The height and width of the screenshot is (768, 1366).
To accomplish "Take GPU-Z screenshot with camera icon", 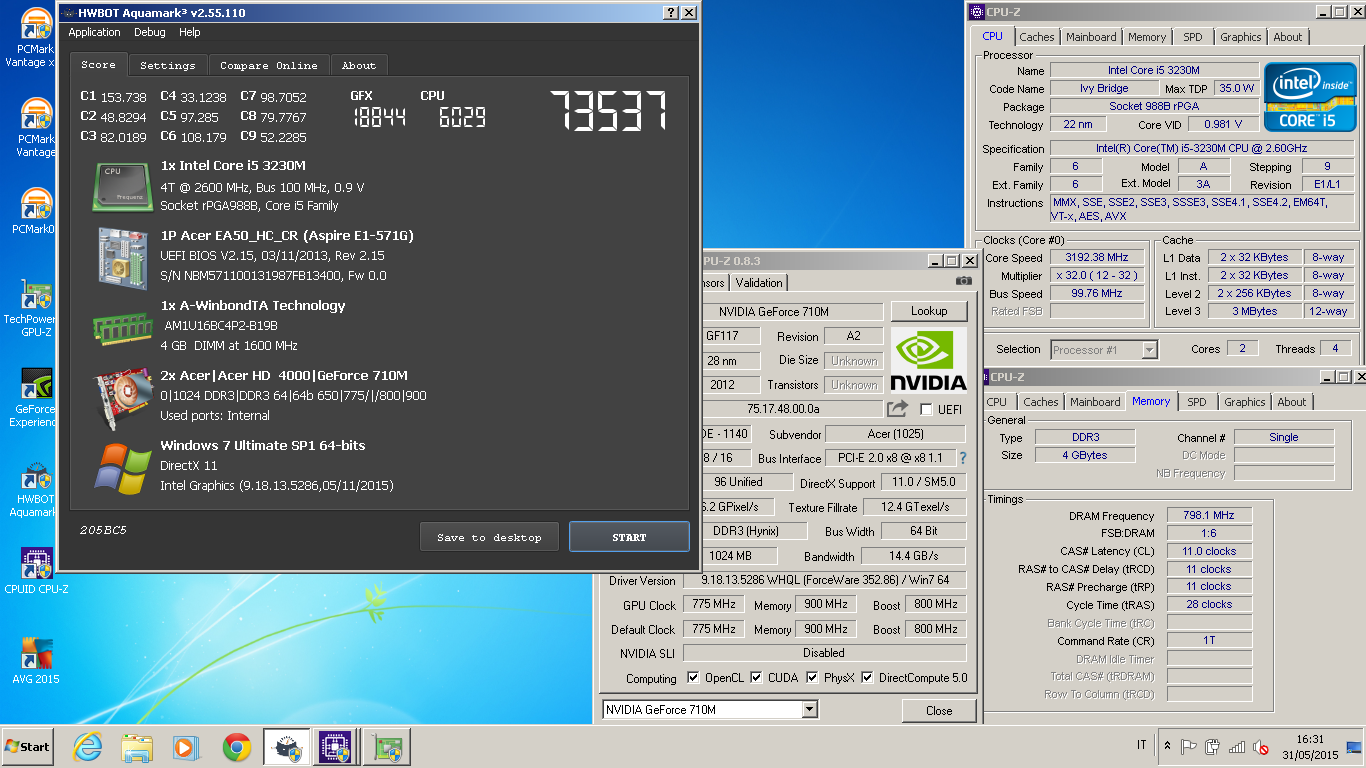I will click(963, 282).
